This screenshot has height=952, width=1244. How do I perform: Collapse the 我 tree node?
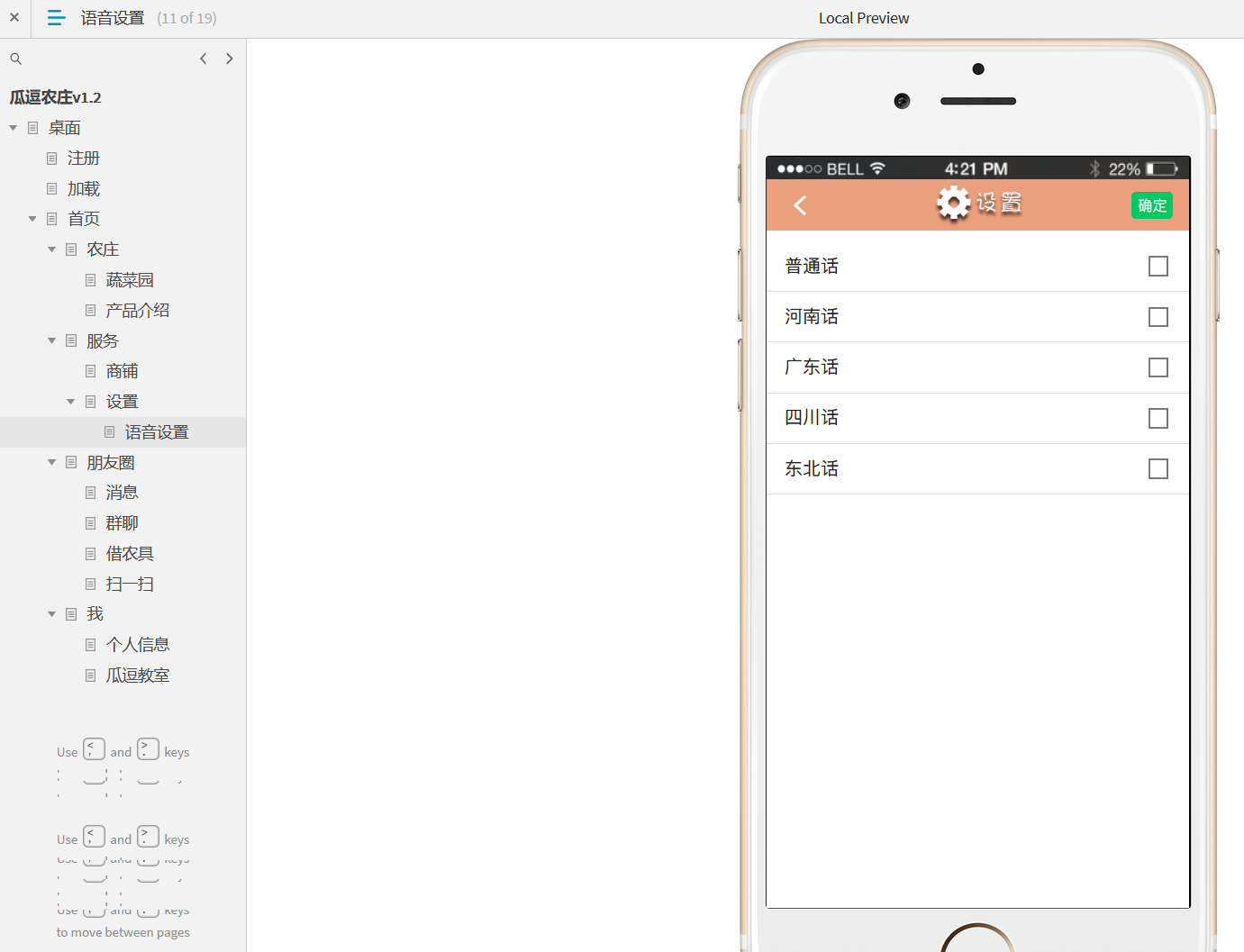[x=51, y=614]
